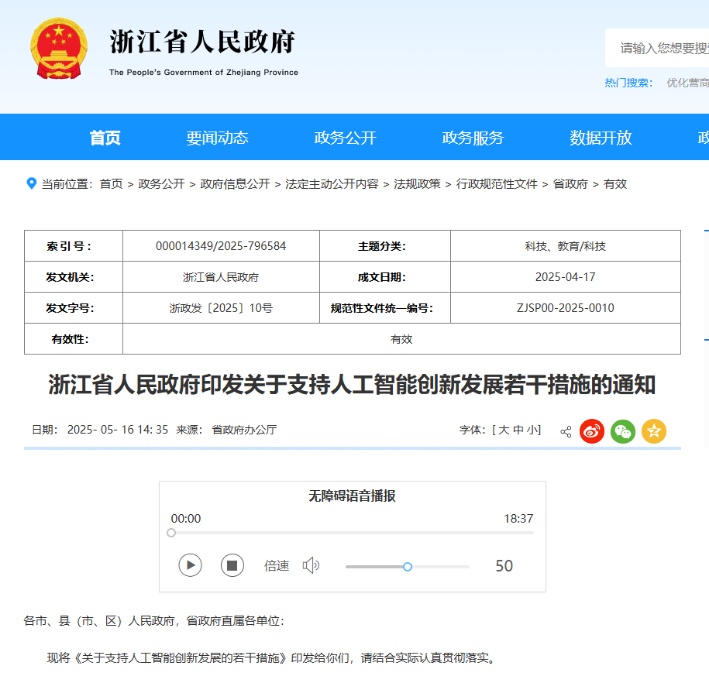Play the accessibility audio broadcast
The image size is (709, 674).
[190, 565]
